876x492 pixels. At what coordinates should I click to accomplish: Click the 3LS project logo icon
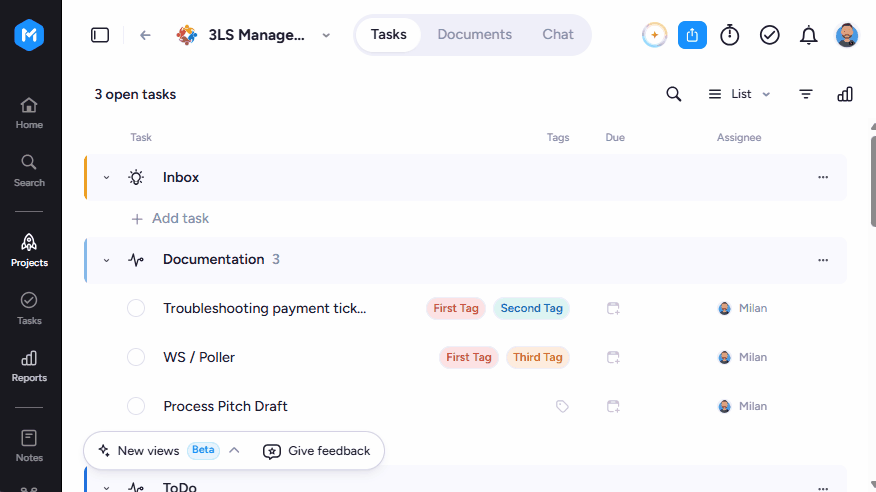(x=187, y=35)
